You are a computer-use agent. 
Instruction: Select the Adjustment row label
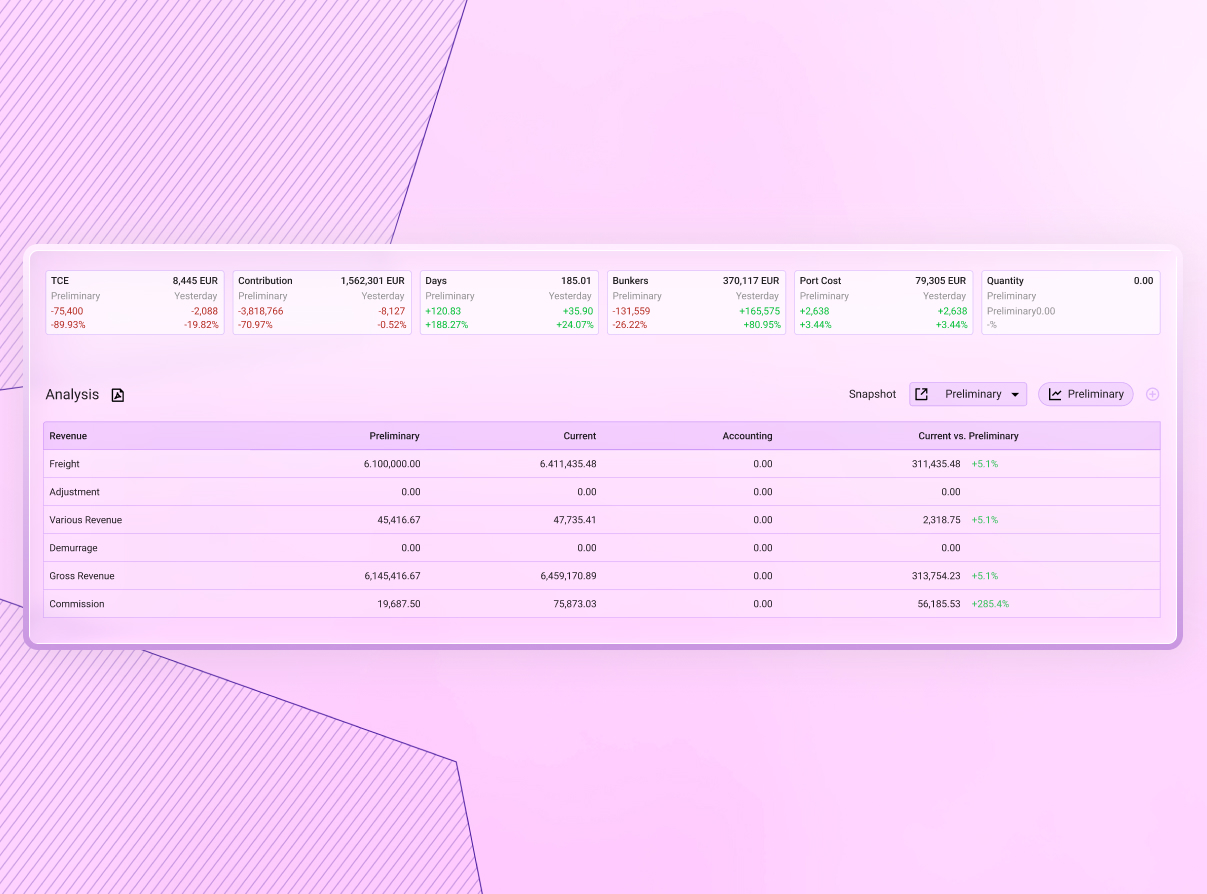pos(75,492)
